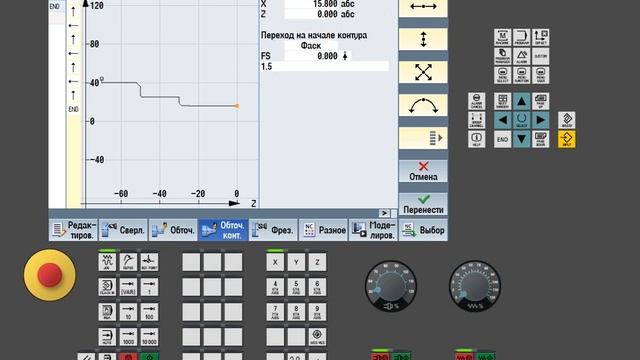Click the 7th axis key
Image resolution: width=640 pixels, height=360 pixels.
pyautogui.click(x=275, y=312)
